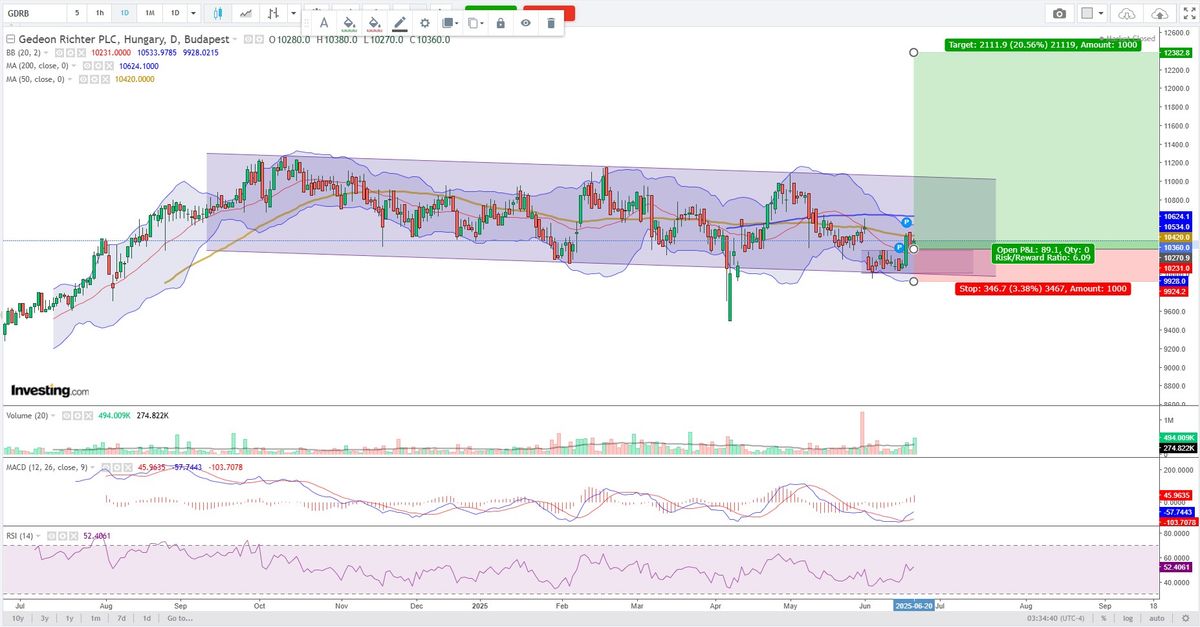Select the bars chart style icon

[273, 13]
